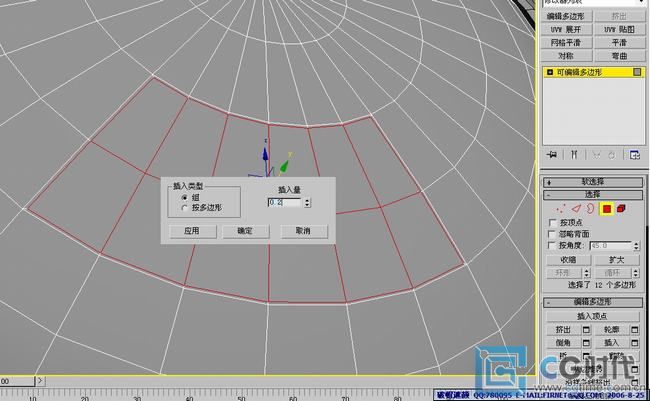Collapse the 选择 rollout
Screen dimensions: 650x401
(593, 194)
